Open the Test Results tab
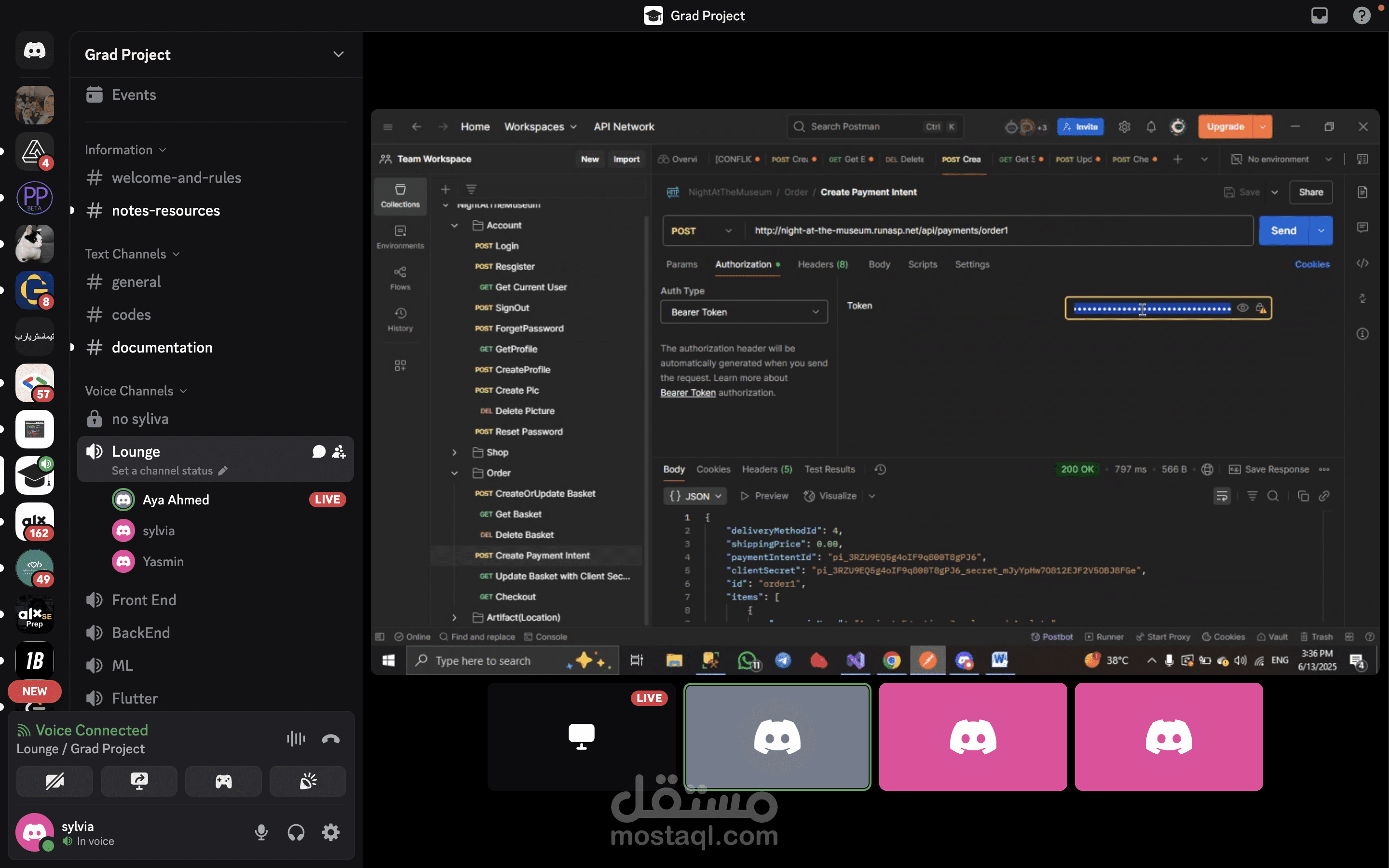The image size is (1389, 868). tap(830, 470)
